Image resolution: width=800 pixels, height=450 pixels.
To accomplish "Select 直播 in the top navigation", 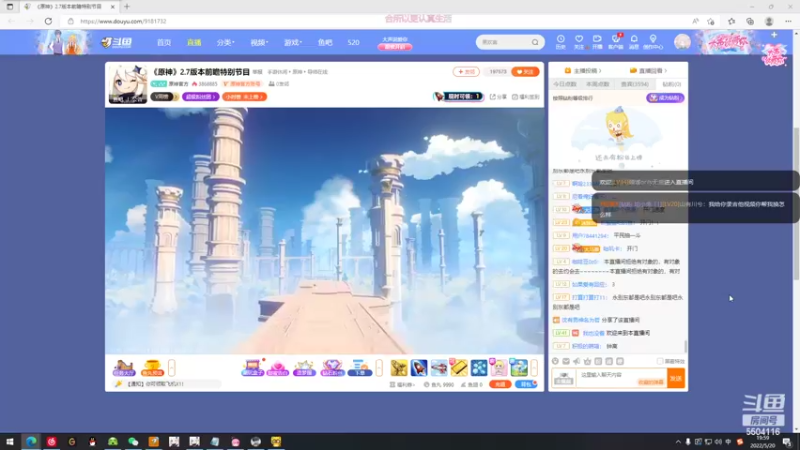I will (x=194, y=42).
